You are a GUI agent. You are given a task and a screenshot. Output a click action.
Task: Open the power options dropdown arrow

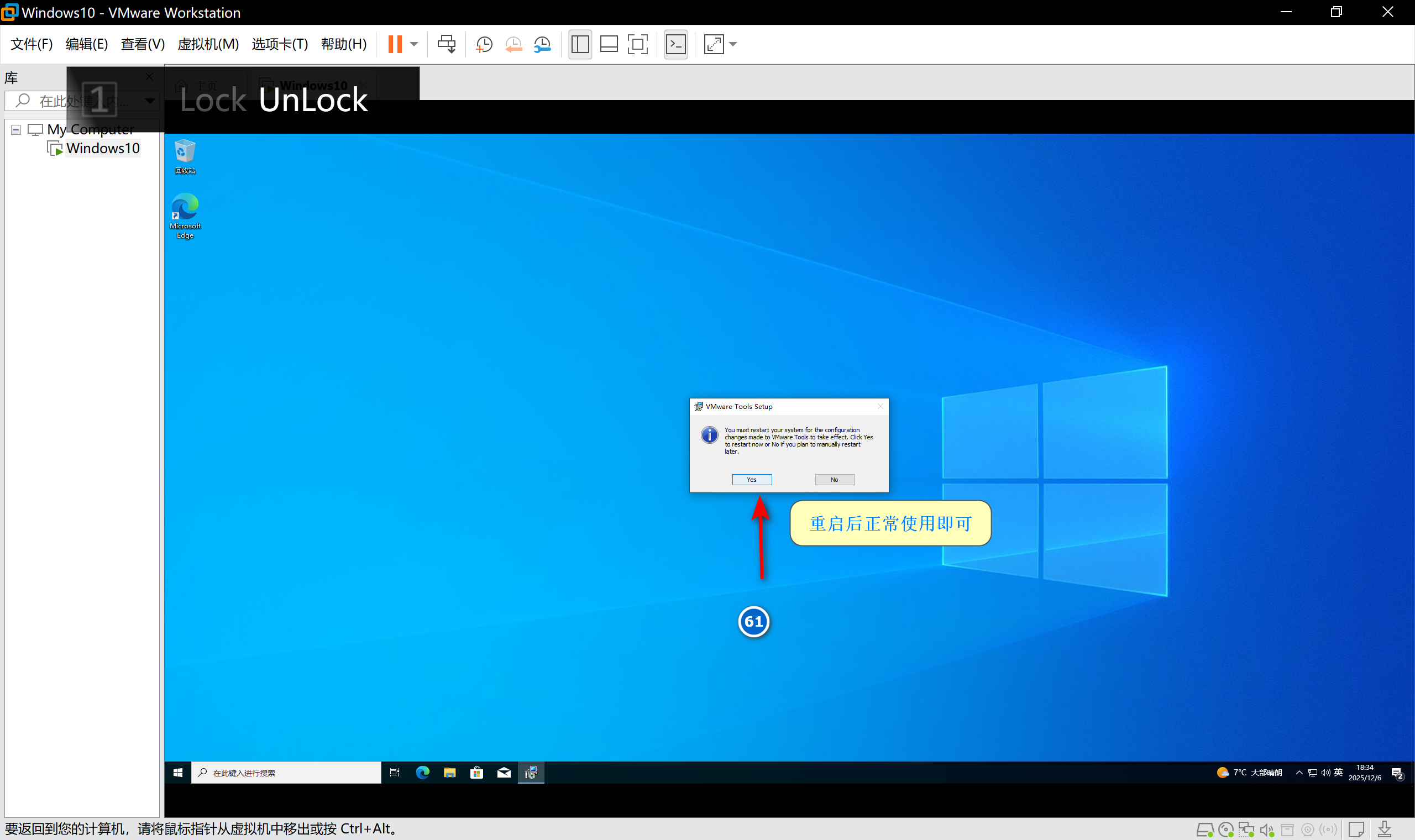pos(415,44)
